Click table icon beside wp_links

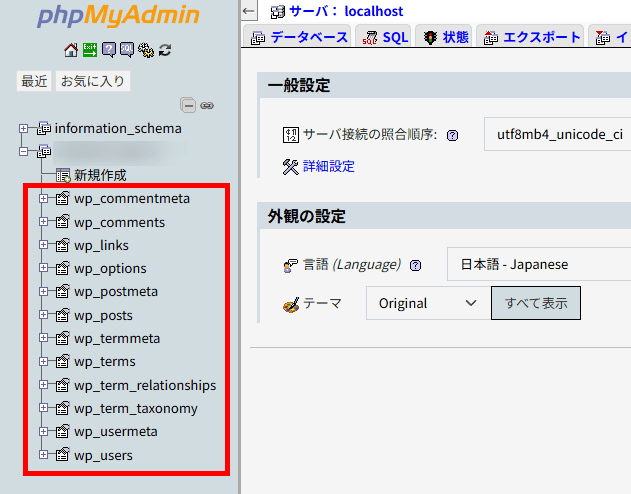tap(62, 245)
